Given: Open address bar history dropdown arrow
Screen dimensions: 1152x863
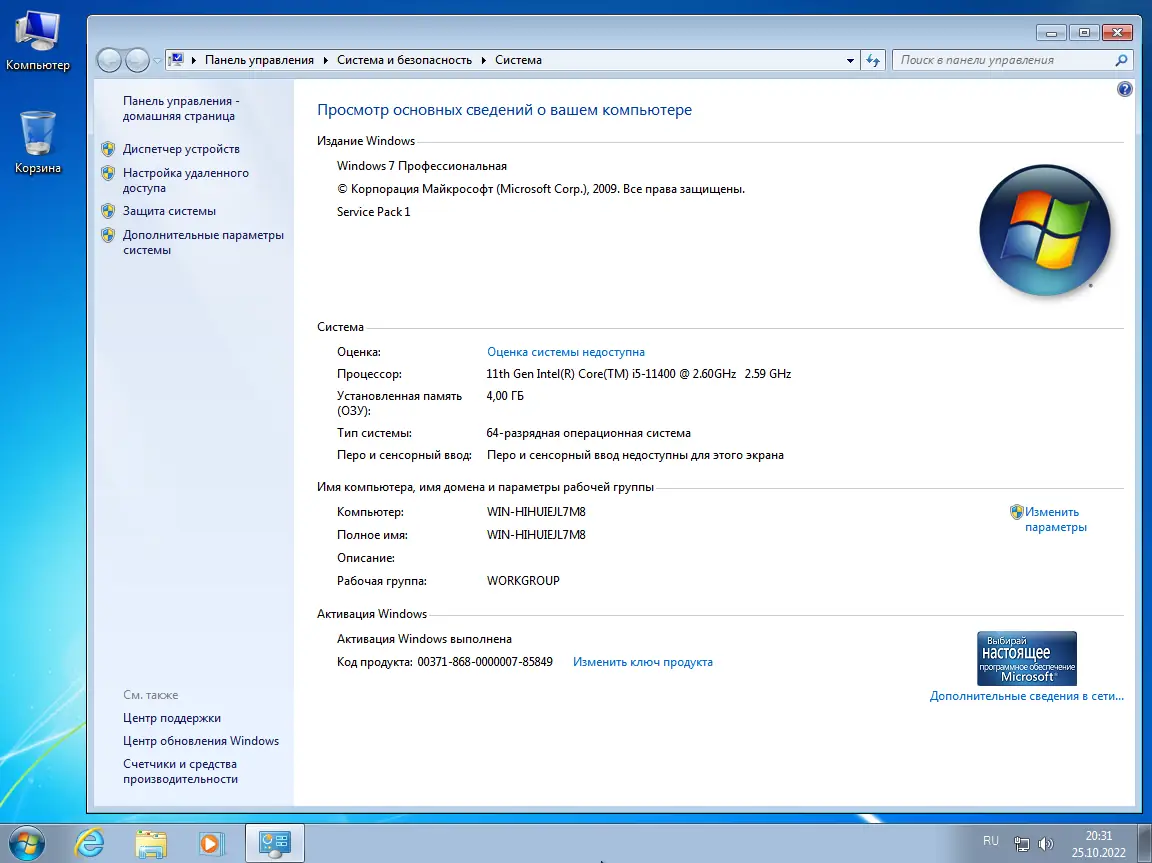Looking at the screenshot, I should (850, 60).
